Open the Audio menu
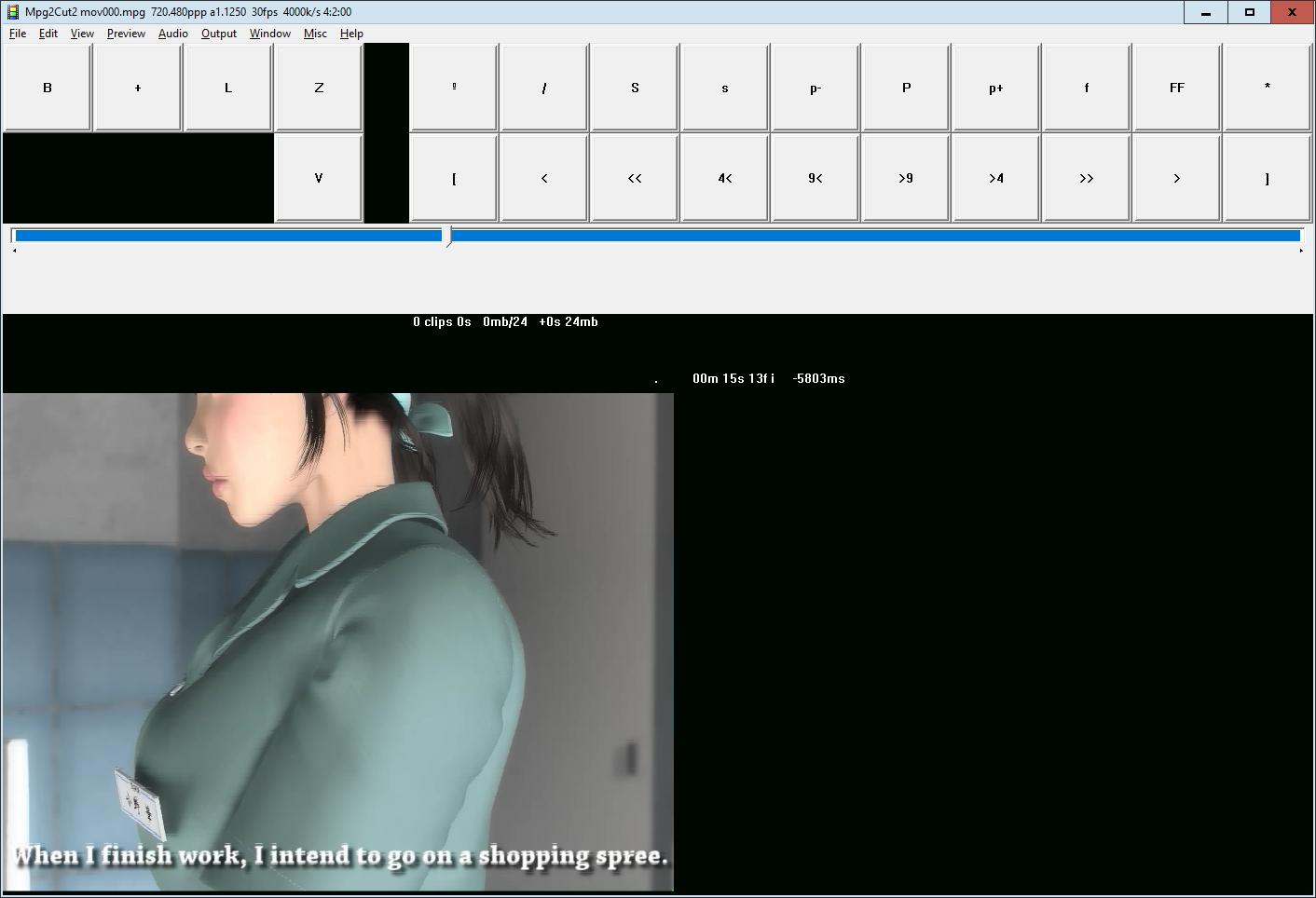 [173, 34]
